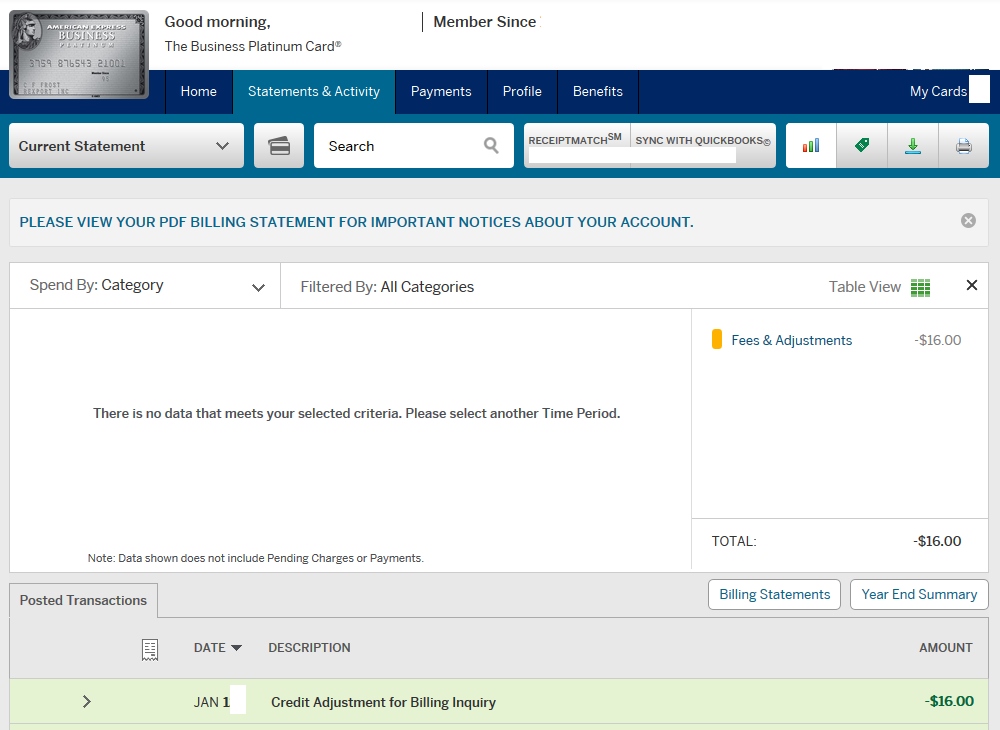The width and height of the screenshot is (1000, 730).
Task: Expand the Credit Adjustment transaction row
Action: 87,702
